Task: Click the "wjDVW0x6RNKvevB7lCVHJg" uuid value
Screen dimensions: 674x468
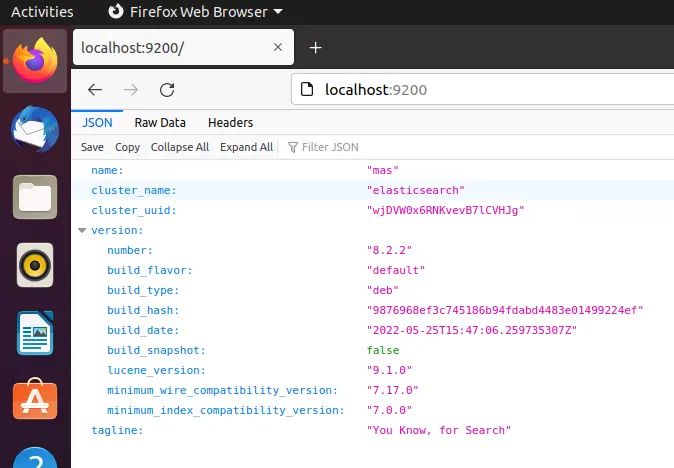Action: pos(446,210)
